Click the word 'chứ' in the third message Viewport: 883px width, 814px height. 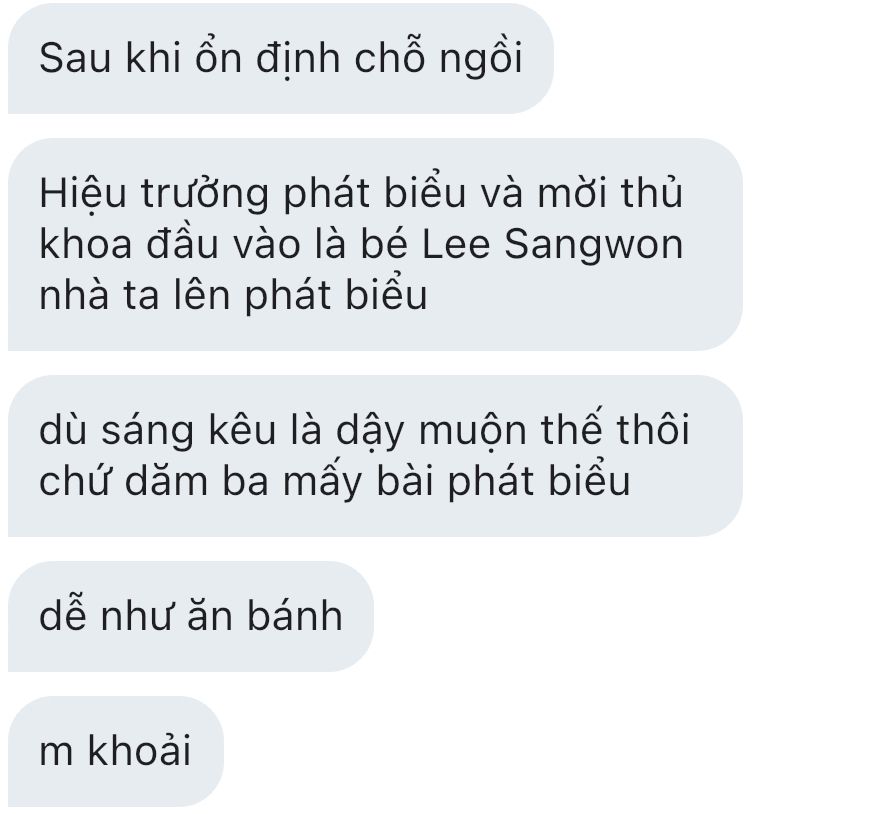(x=75, y=481)
